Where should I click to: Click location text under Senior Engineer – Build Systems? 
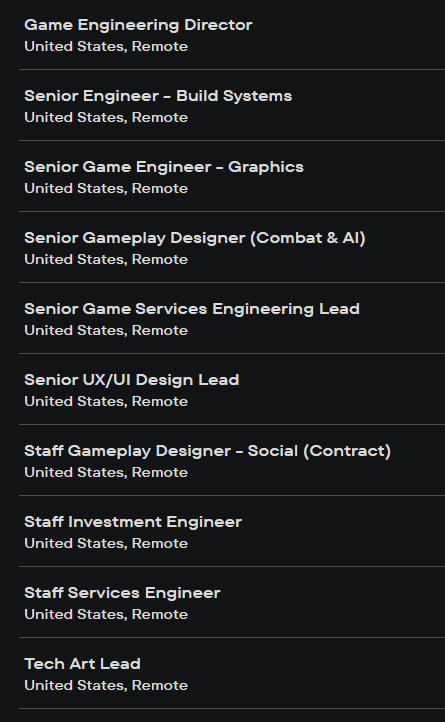pyautogui.click(x=106, y=117)
